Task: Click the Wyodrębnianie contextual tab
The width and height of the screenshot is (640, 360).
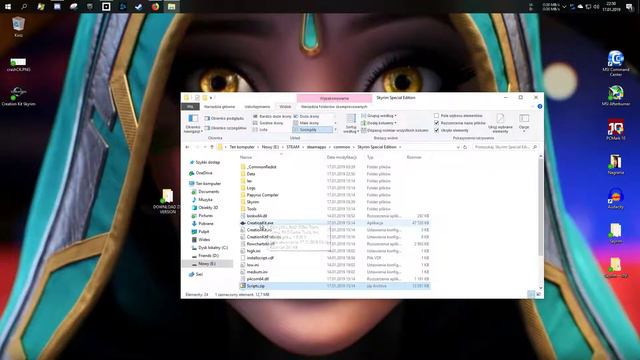Action: coord(334,98)
